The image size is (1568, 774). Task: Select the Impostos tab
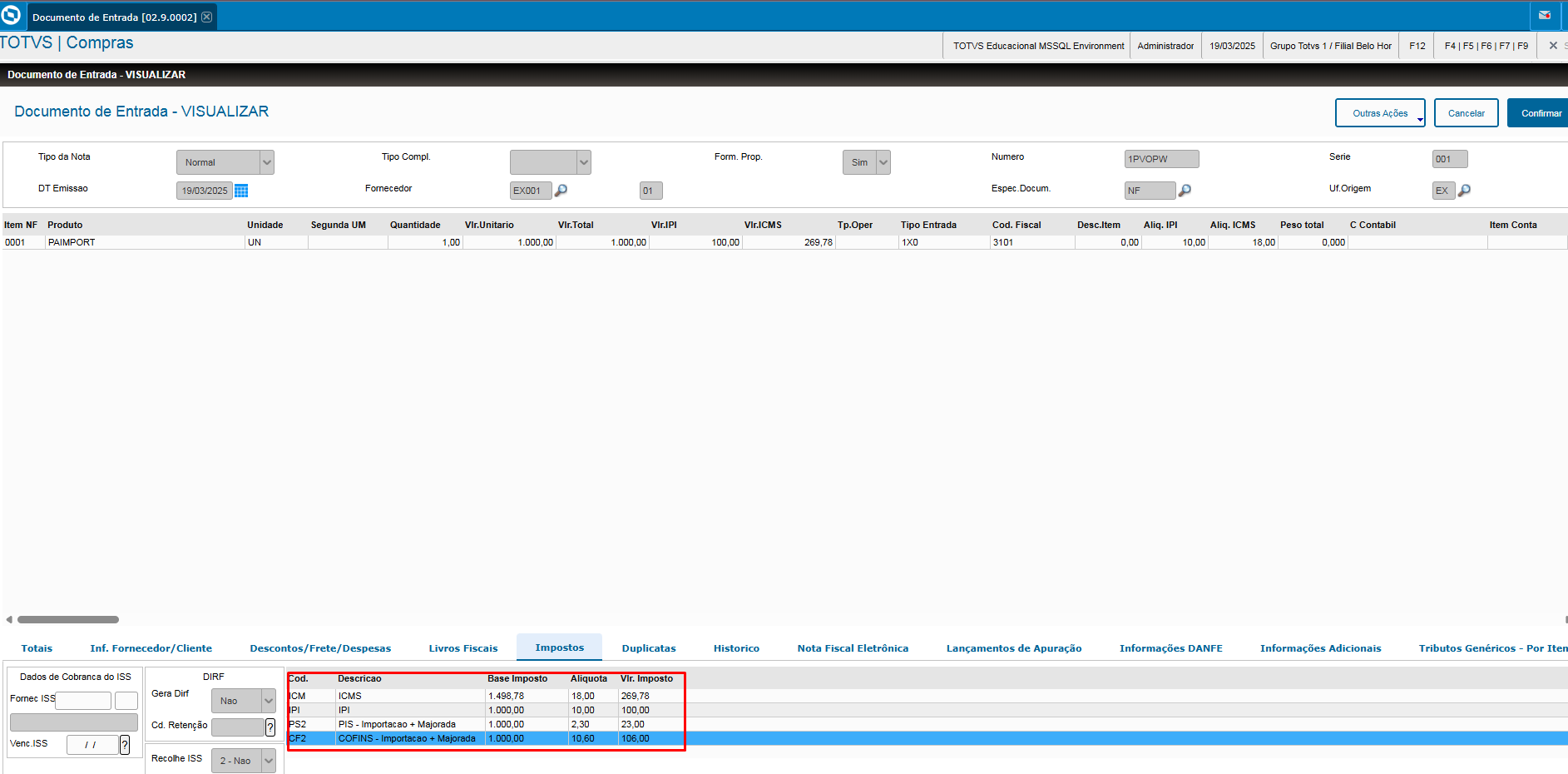tap(560, 647)
